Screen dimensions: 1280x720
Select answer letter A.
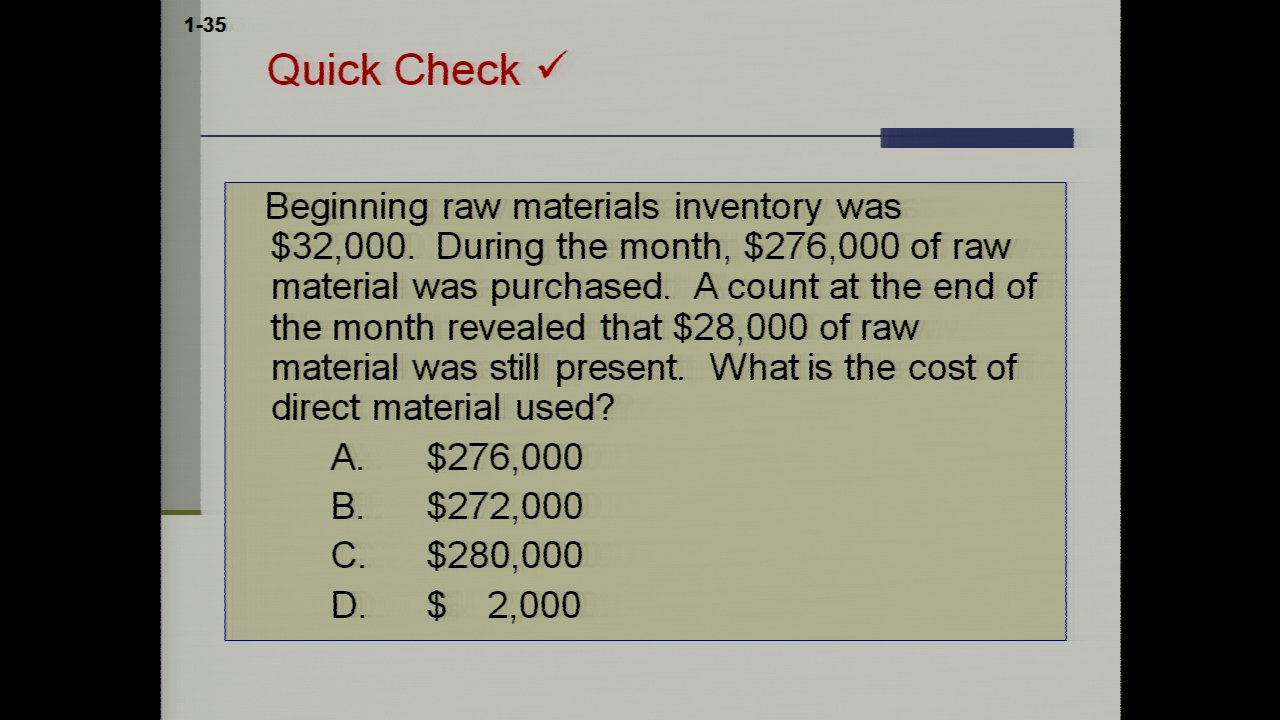point(346,457)
